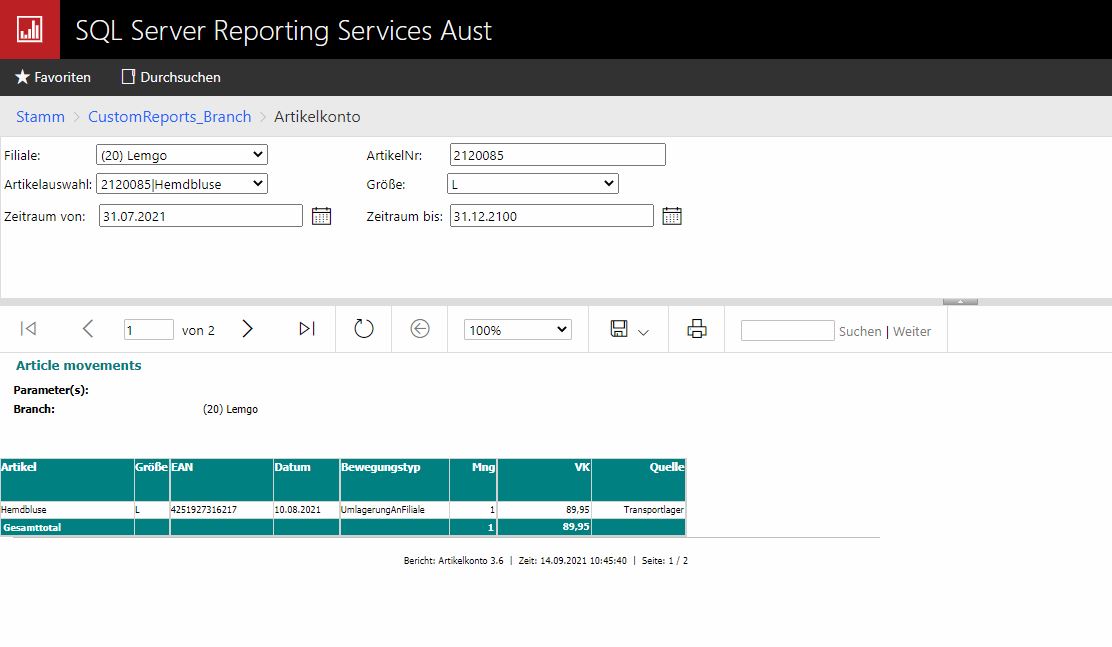The height and width of the screenshot is (647, 1112).
Task: Open calendar for Zeitraum bis
Action: pyautogui.click(x=672, y=216)
